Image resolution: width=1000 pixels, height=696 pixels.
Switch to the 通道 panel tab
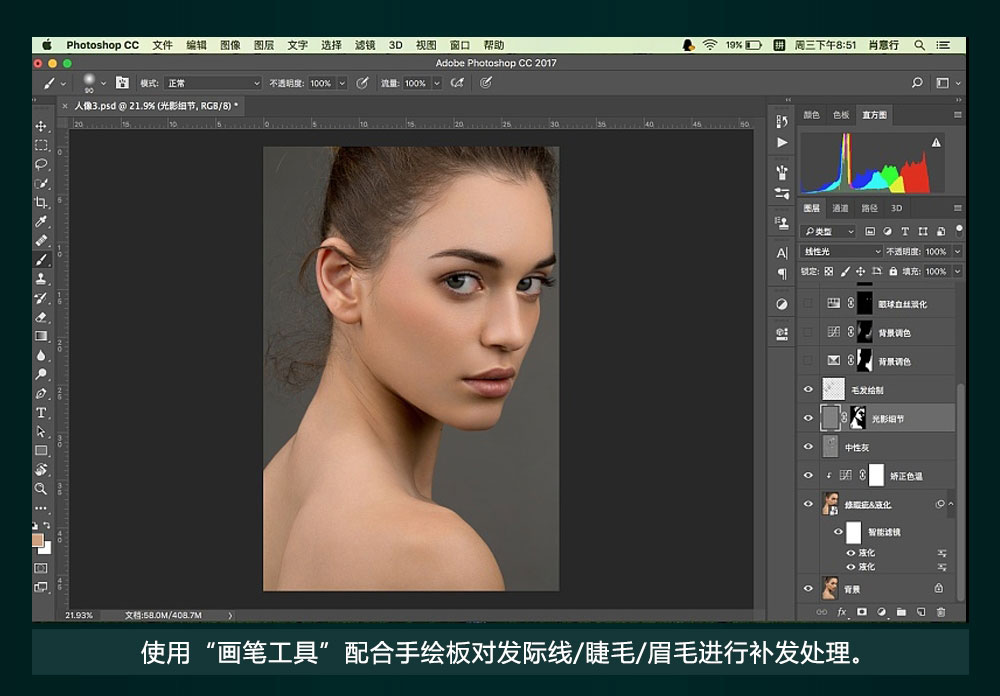tap(840, 208)
